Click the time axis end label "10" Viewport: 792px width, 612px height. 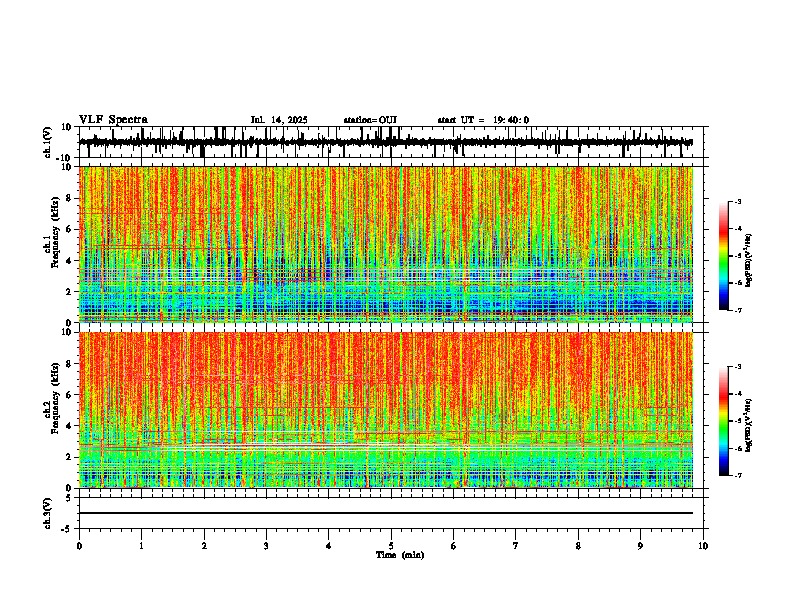click(703, 546)
